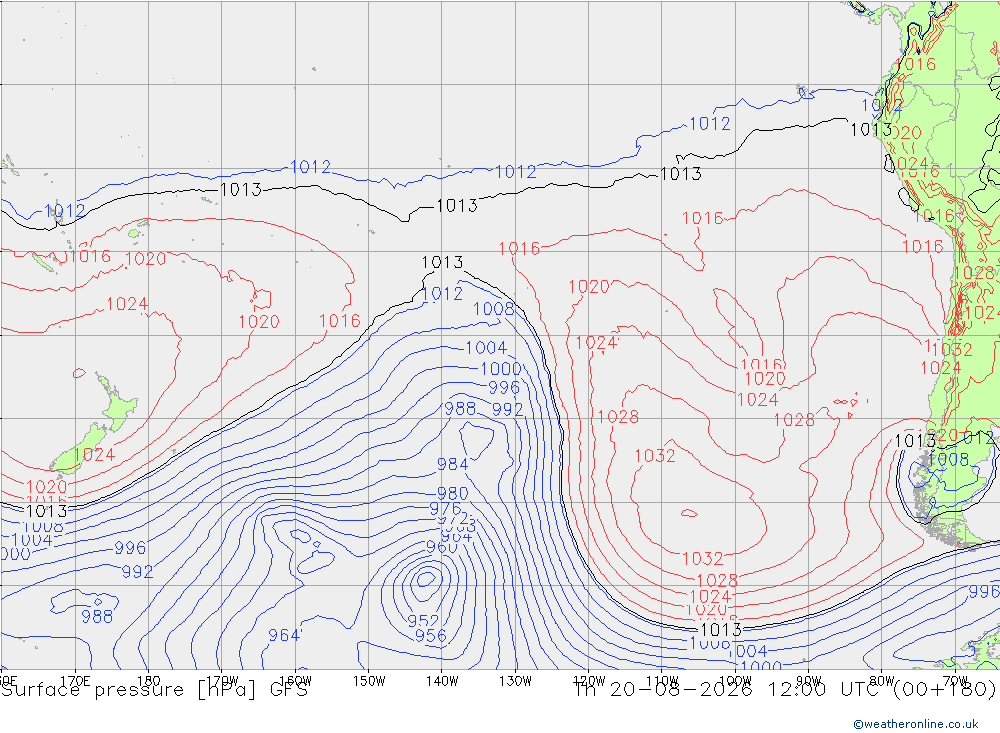Click the 110W longitude axis label
1000x733 pixels.
click(662, 681)
